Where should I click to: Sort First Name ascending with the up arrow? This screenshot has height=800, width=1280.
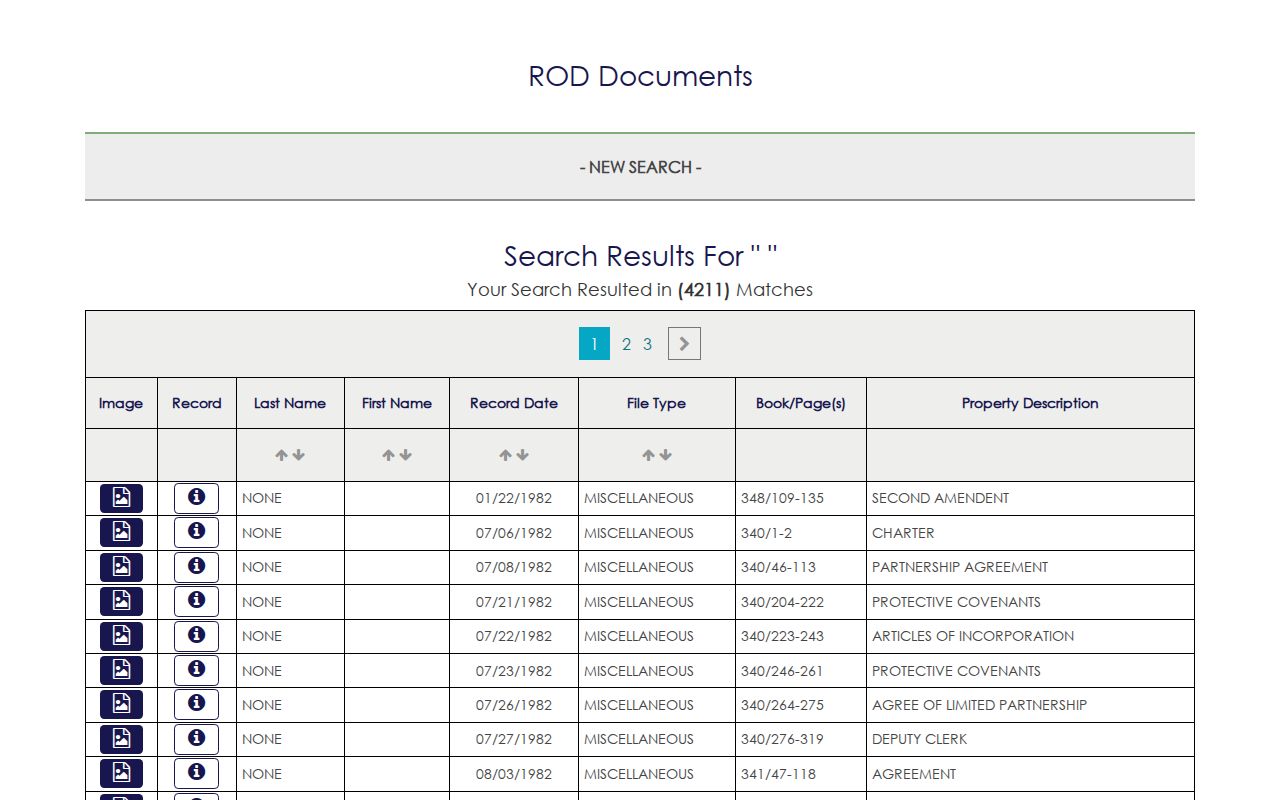(389, 455)
